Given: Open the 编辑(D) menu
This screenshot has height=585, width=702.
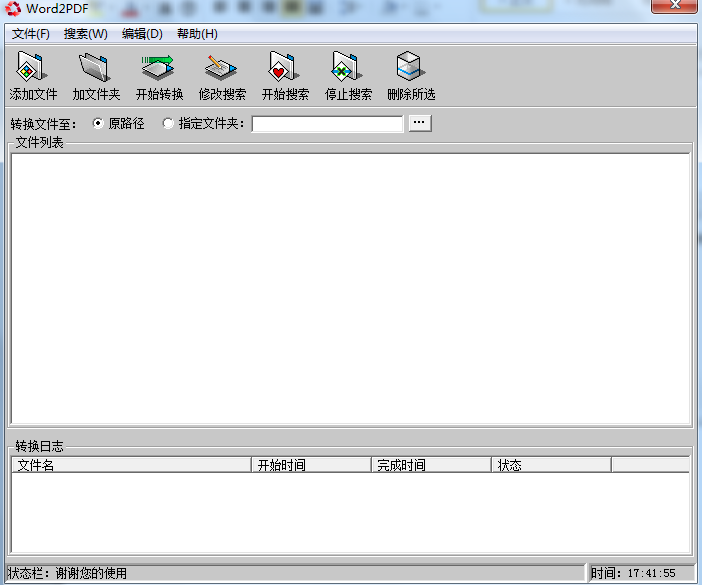Looking at the screenshot, I should (x=142, y=34).
